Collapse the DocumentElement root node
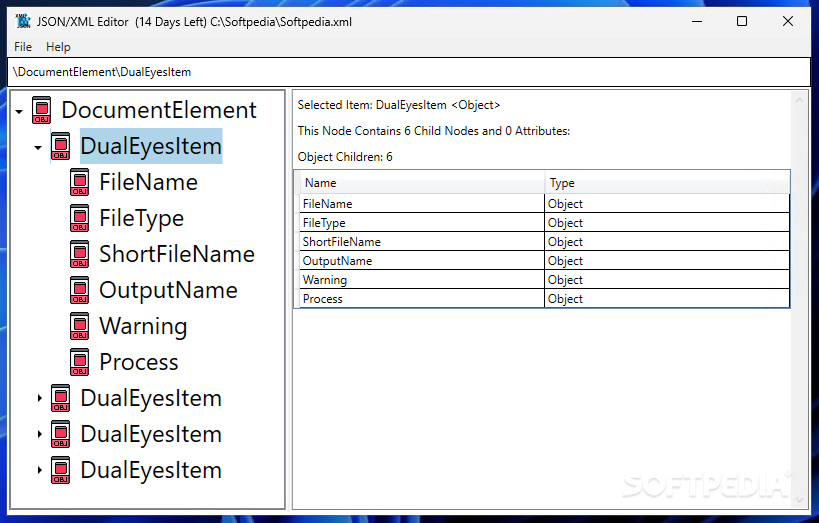This screenshot has height=523, width=819. click(x=19, y=111)
